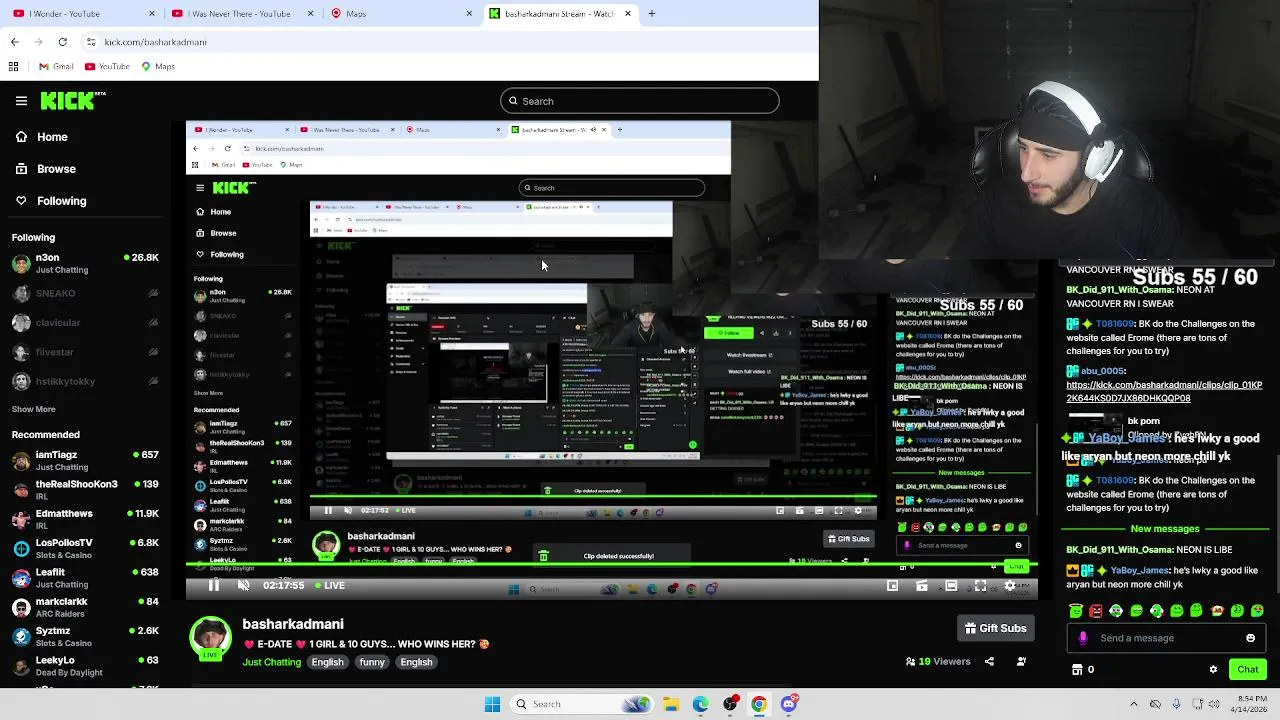Open SNEAKO's channel in the Following list
Screen dimensions: 1280x720
point(86,293)
